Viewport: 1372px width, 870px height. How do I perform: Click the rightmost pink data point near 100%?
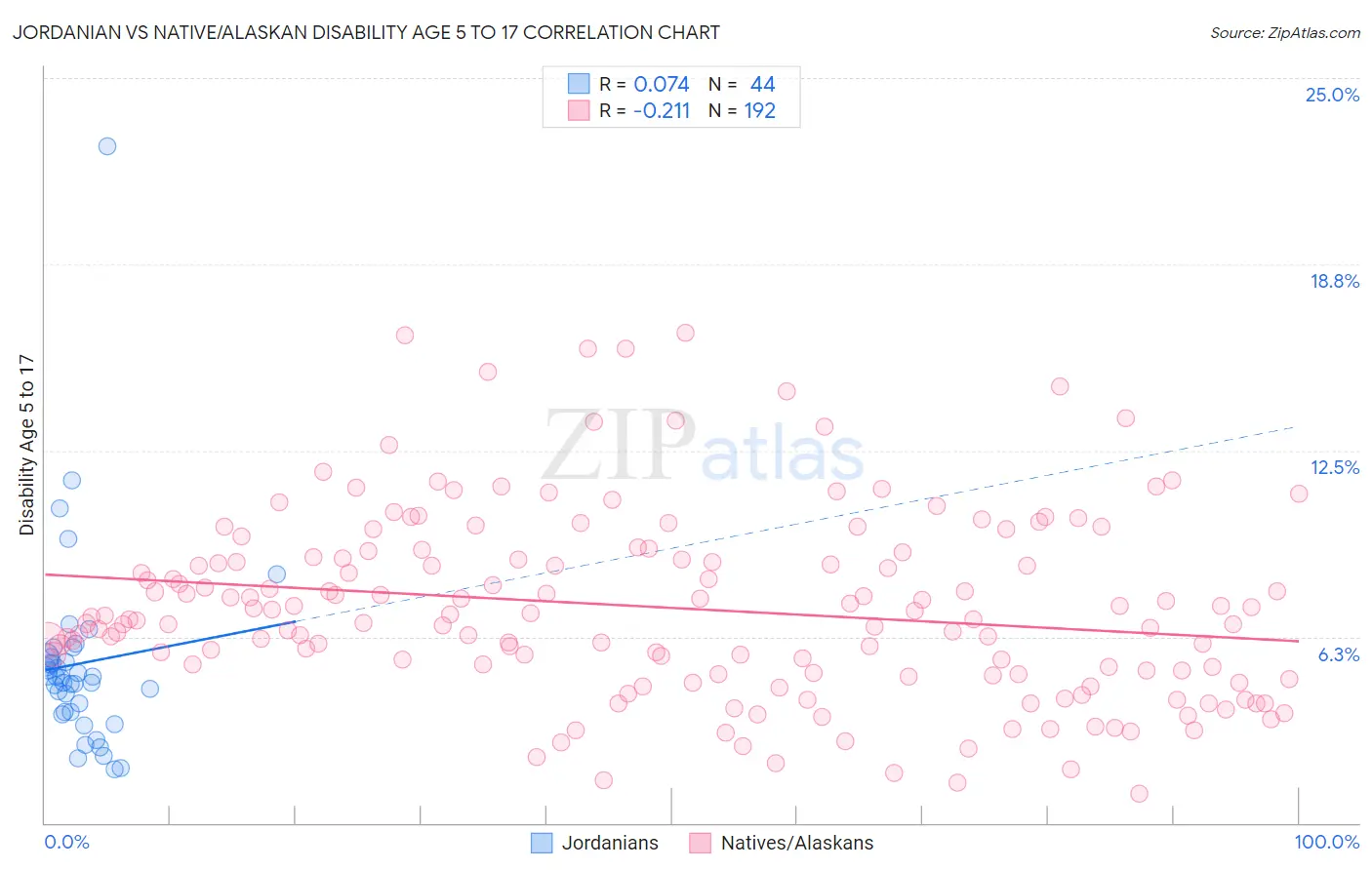(x=1299, y=494)
